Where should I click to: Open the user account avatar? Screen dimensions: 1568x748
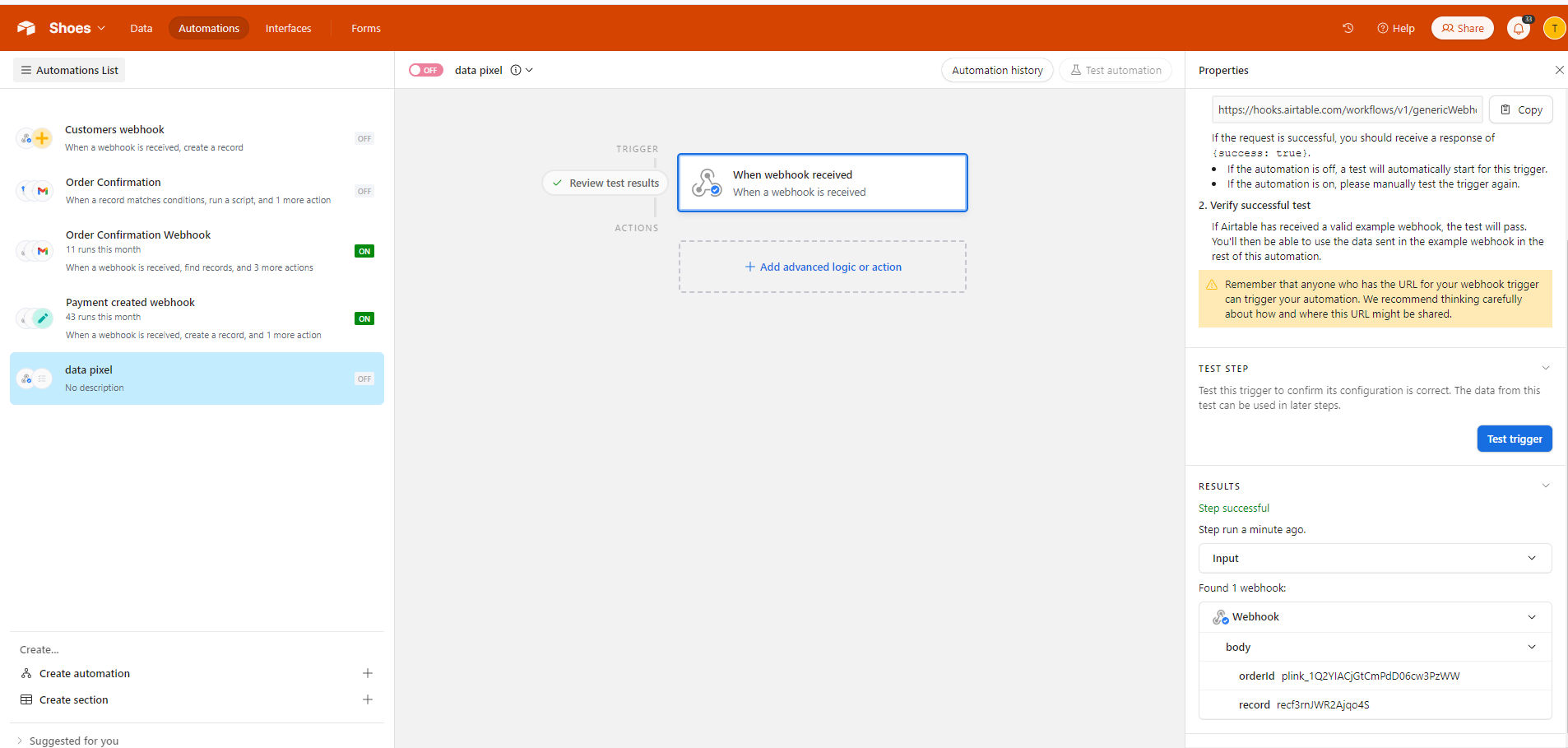point(1554,28)
